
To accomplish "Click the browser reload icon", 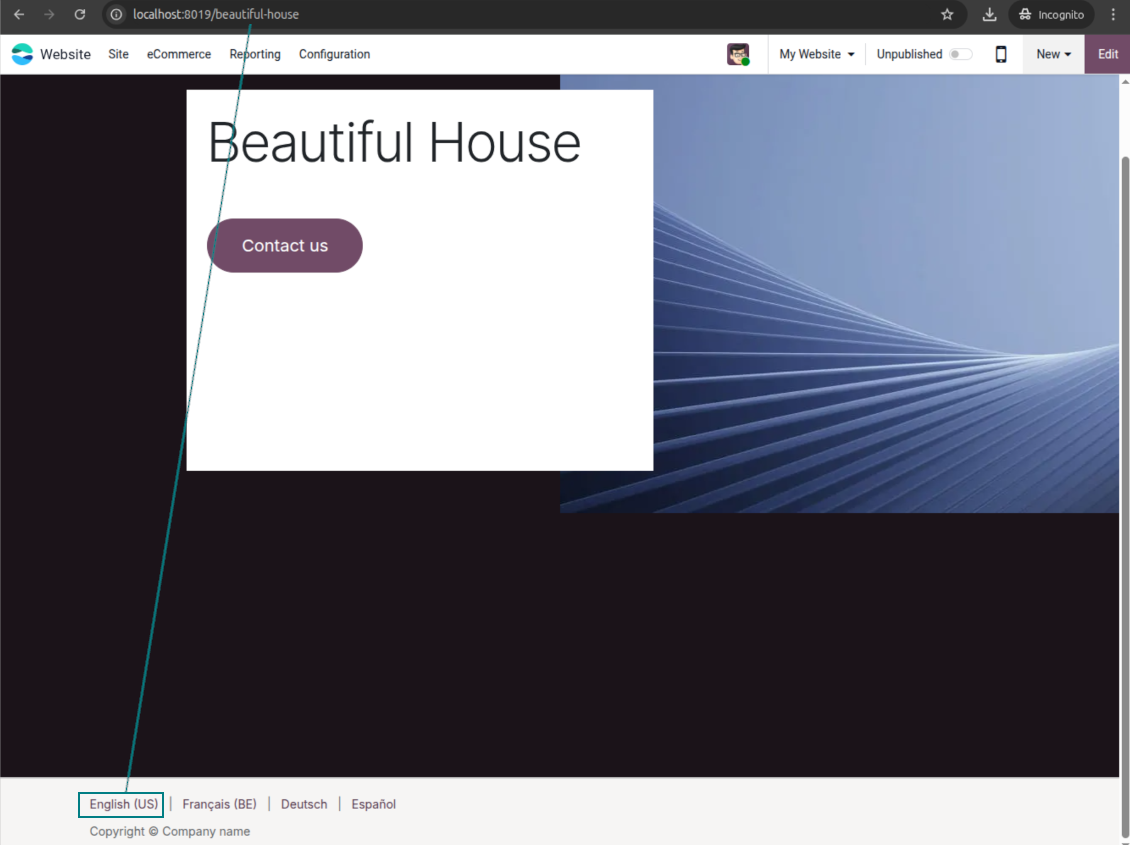I will 80,15.
